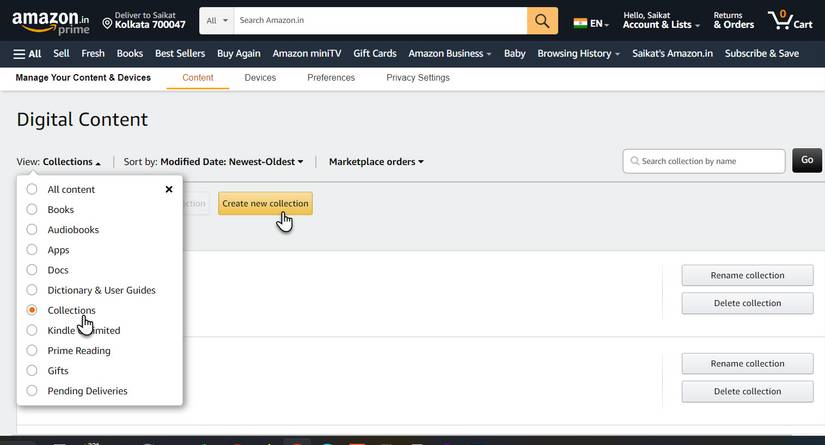Screen dimensions: 825x445
Task: Collapse the View: Collections dropdown
Action: [x=58, y=162]
